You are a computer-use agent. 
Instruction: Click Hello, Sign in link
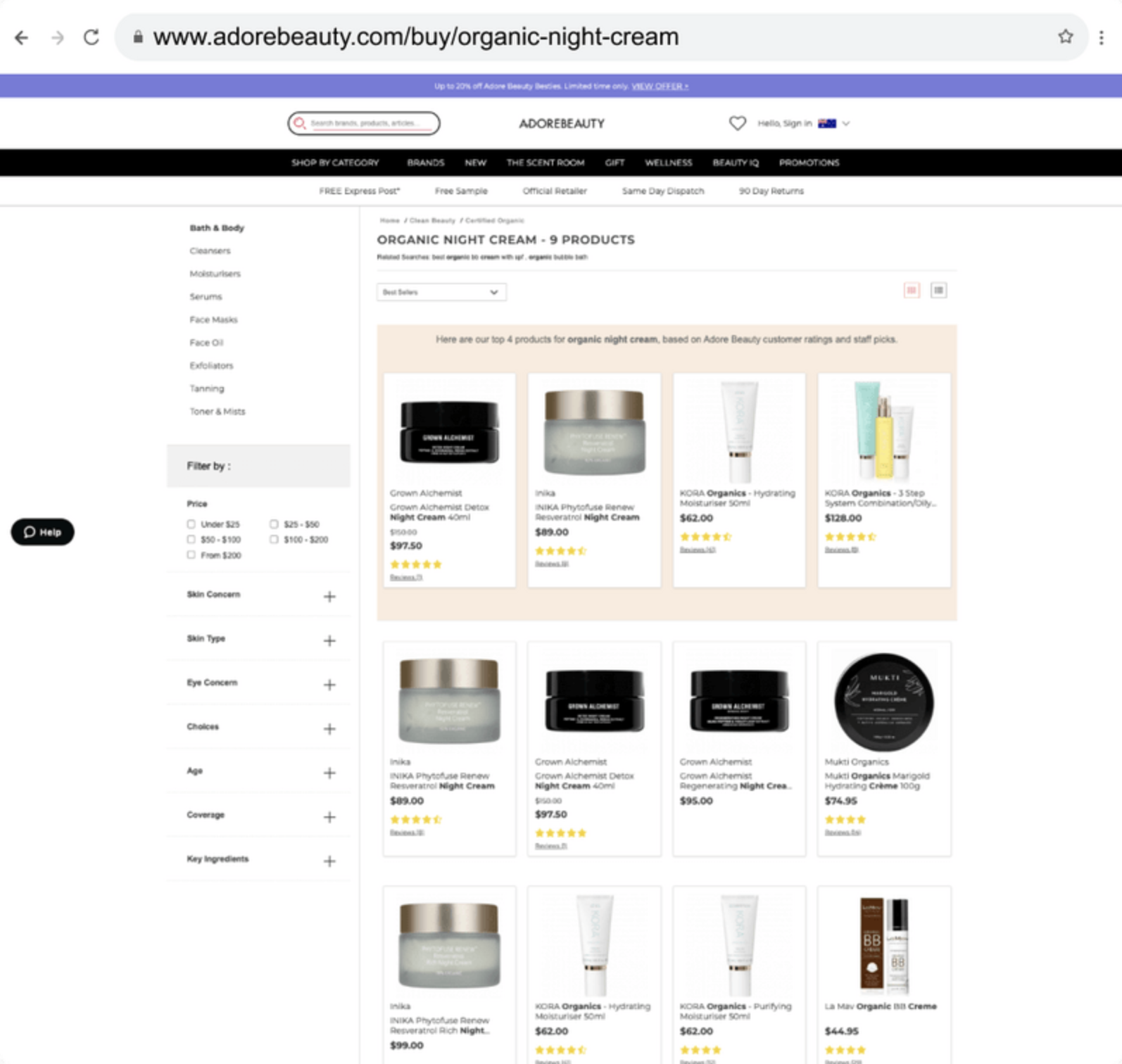tap(785, 123)
